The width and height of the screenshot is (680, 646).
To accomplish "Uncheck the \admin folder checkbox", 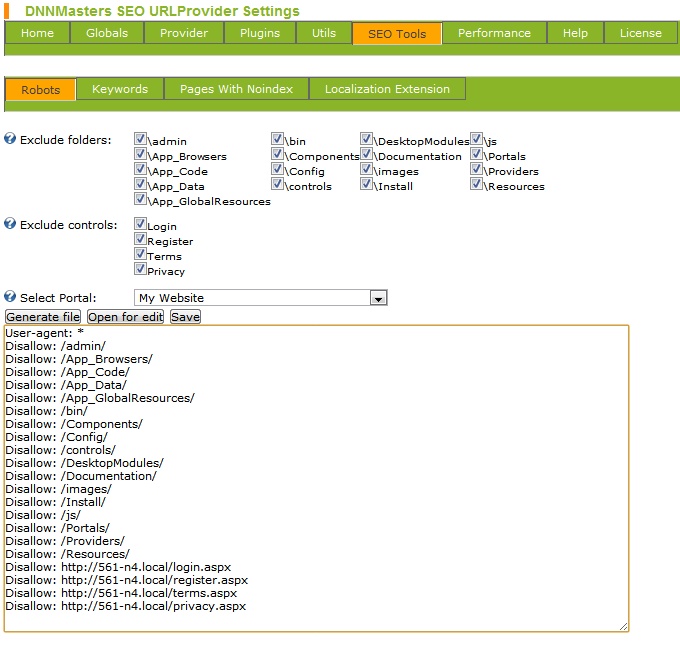I will (x=140, y=139).
